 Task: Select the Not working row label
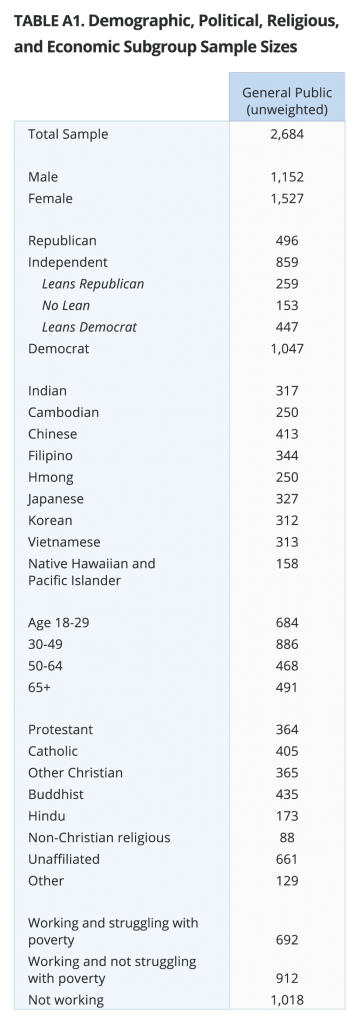65,999
